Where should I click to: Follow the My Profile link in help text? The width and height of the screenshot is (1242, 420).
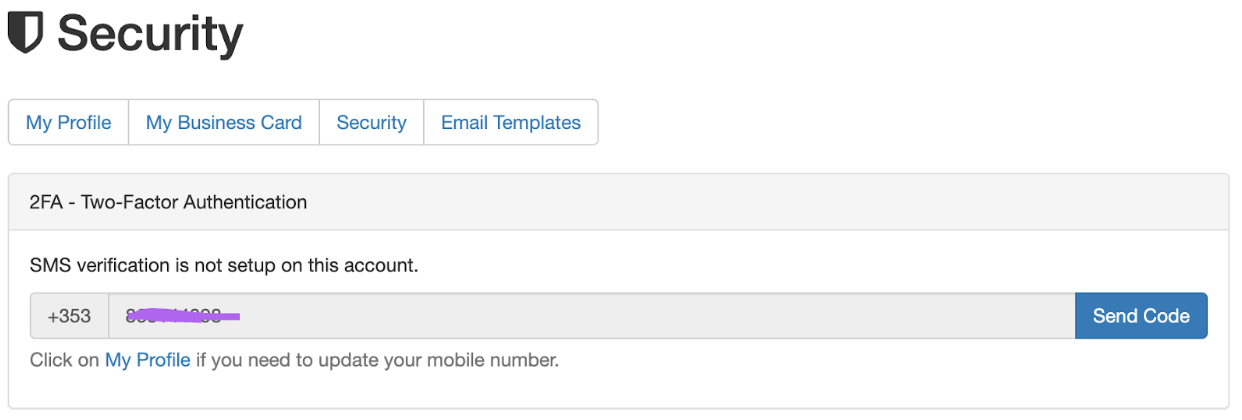click(147, 360)
